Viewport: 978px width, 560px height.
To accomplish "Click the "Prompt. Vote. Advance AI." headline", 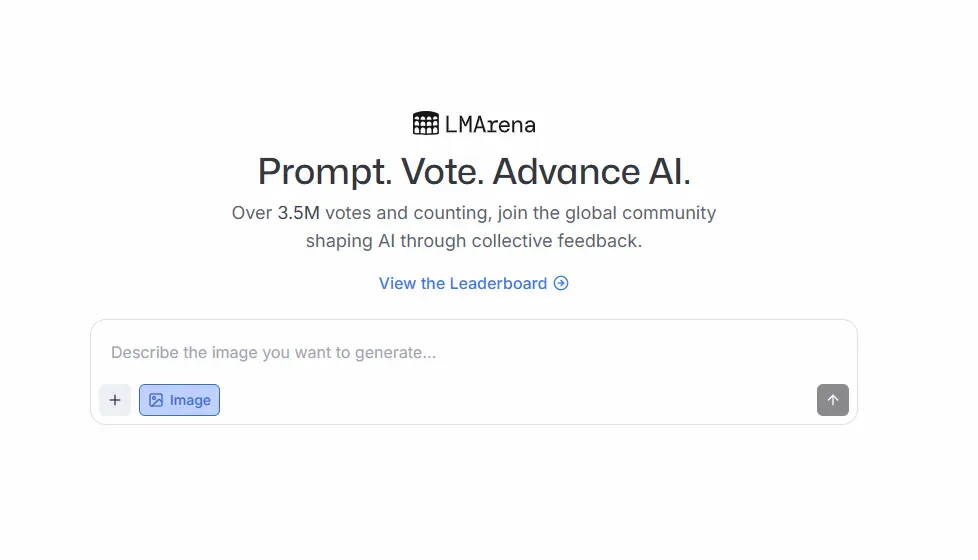I will (474, 172).
